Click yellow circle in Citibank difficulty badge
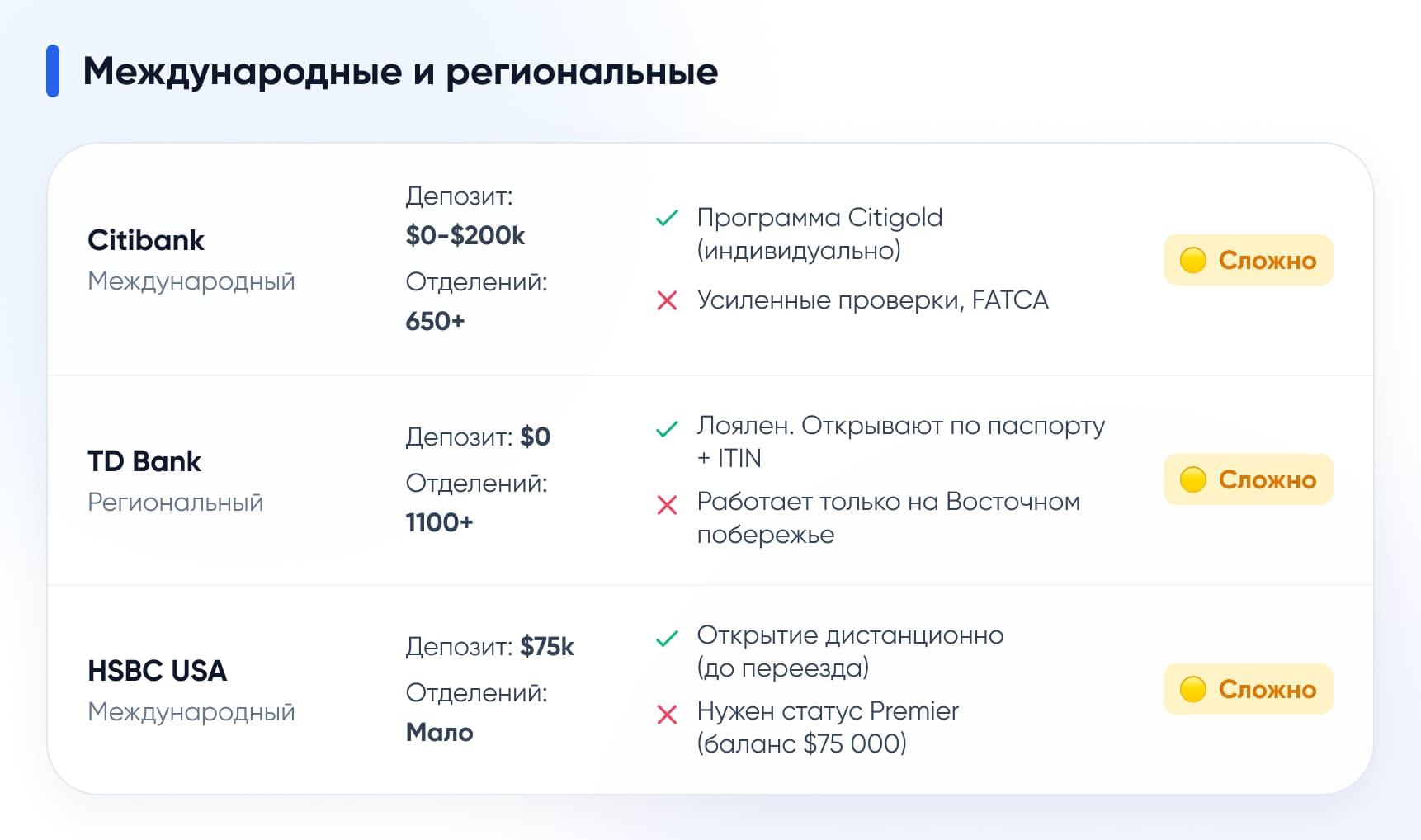The image size is (1421, 840). coord(1192,260)
